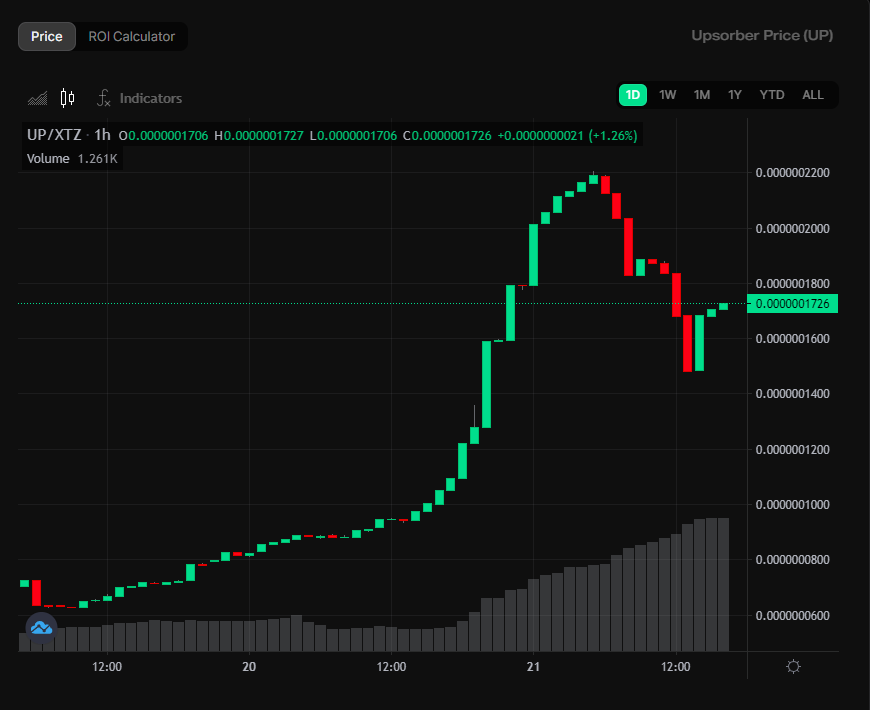Click the Upsorber Price (UP) heading

pyautogui.click(x=762, y=36)
